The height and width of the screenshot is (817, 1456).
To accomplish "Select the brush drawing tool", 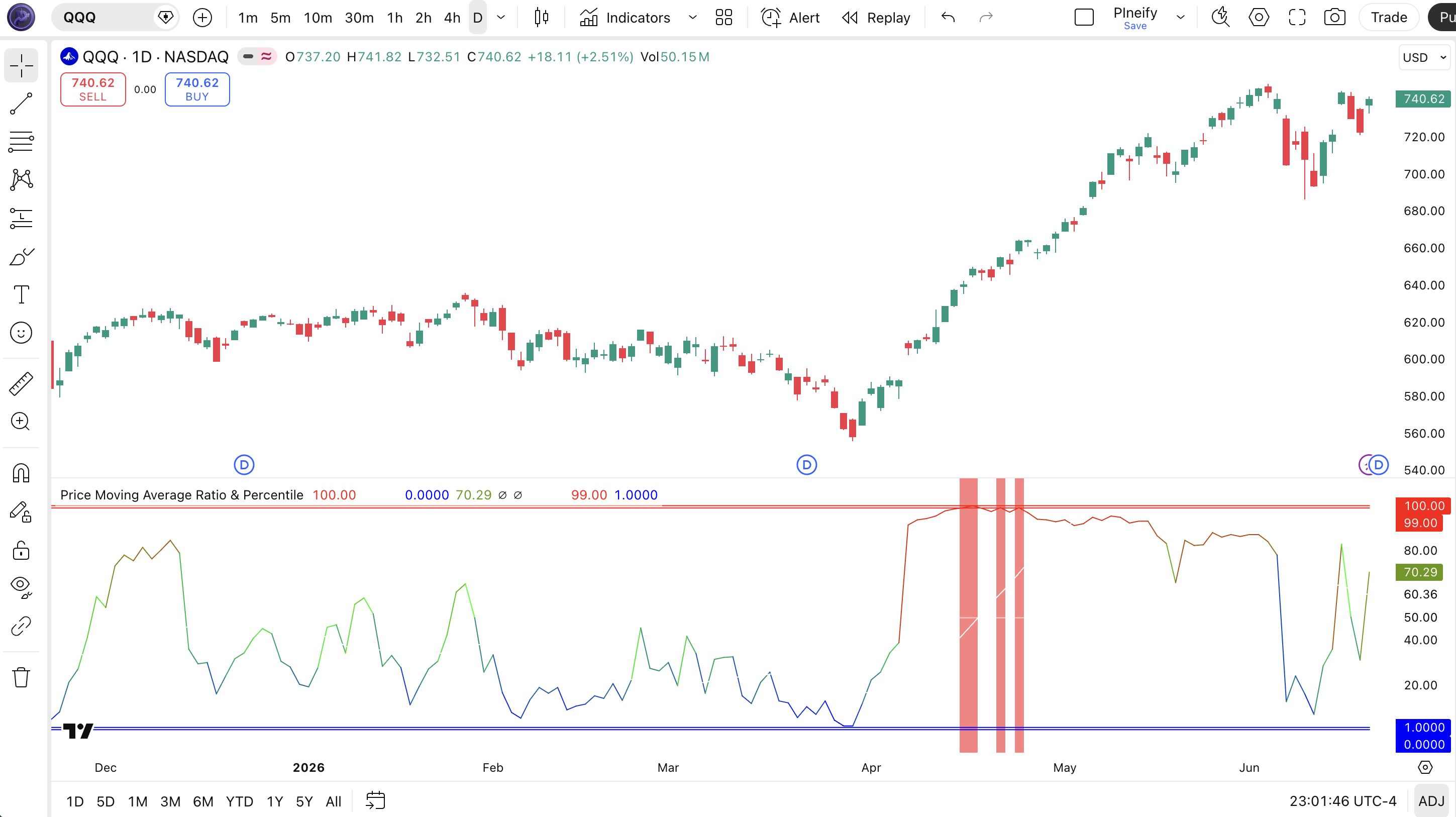I will pos(21,257).
